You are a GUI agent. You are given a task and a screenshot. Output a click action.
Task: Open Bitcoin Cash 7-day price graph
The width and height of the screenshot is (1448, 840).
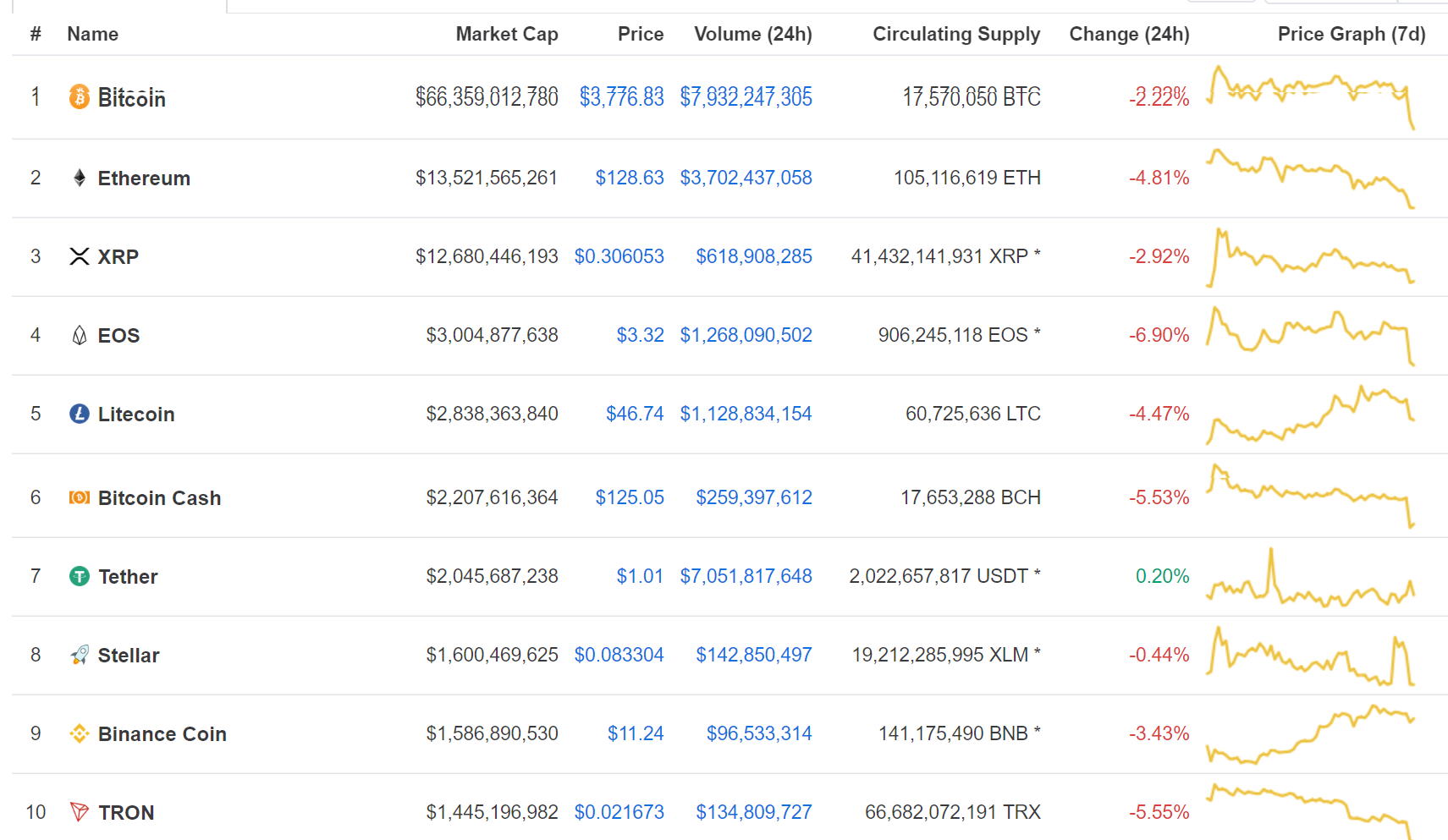(x=1310, y=496)
